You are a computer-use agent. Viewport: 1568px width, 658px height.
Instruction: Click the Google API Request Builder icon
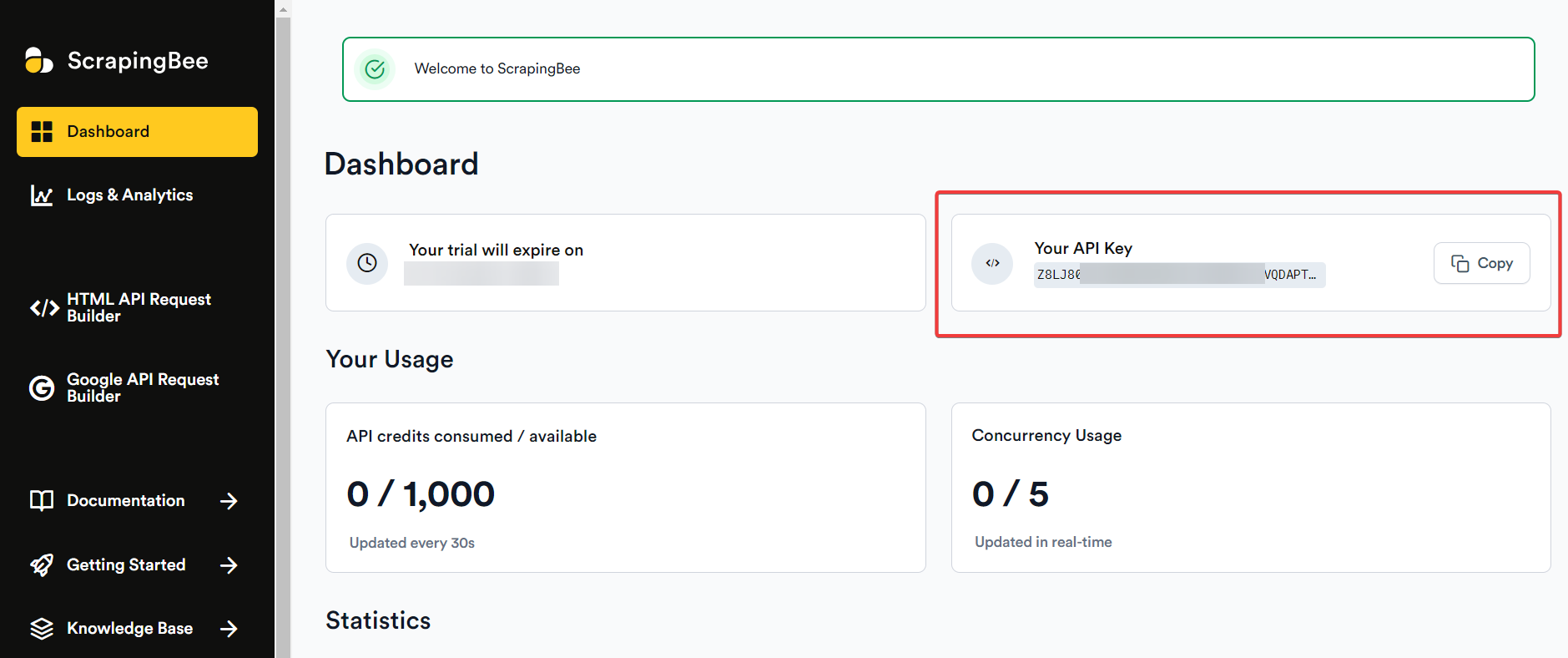pyautogui.click(x=41, y=387)
